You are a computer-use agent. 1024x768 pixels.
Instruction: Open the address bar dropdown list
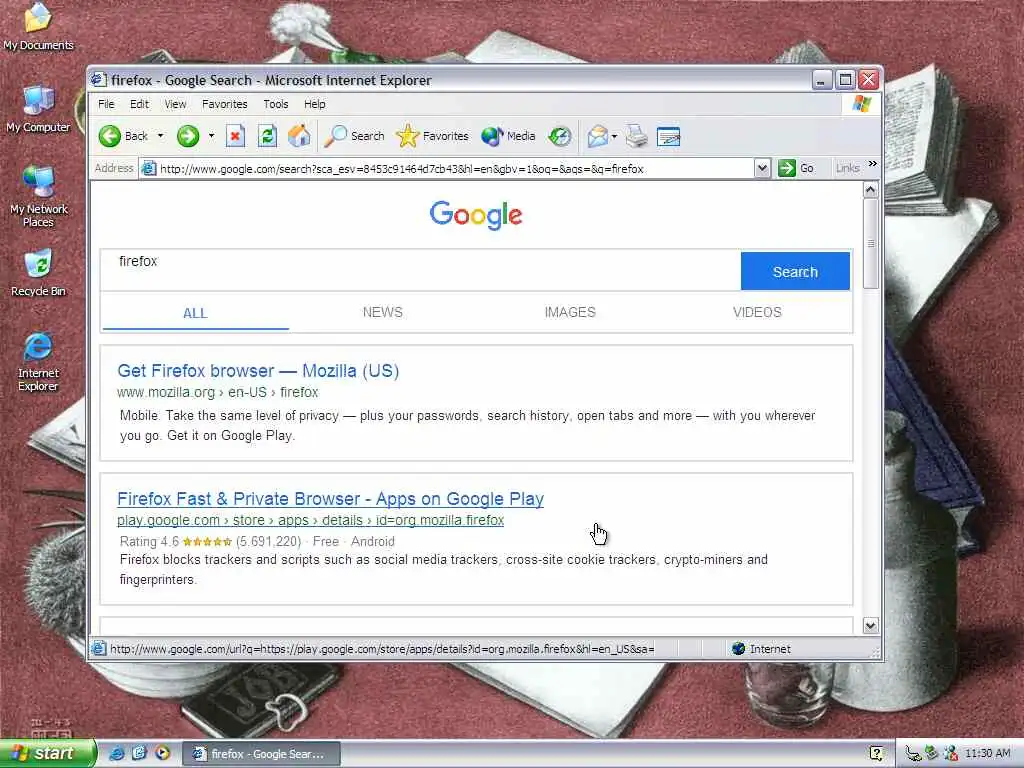point(761,168)
